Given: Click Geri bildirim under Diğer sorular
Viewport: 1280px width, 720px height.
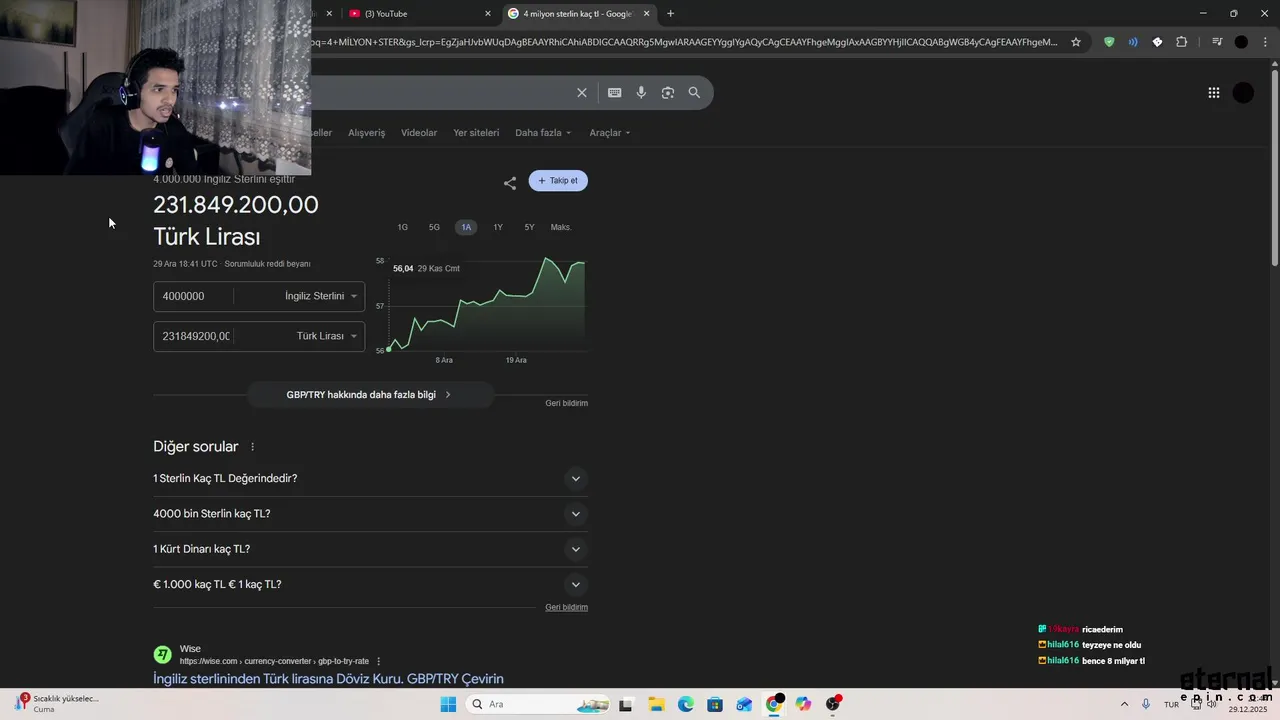Looking at the screenshot, I should coord(566,607).
